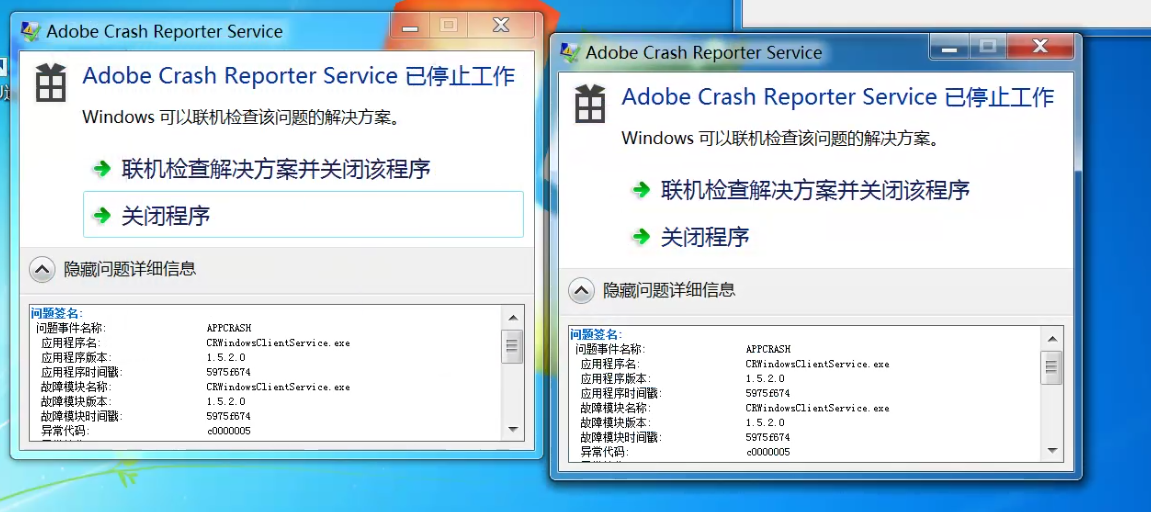Click green arrow beside '关闭程序' in left dialog
The image size is (1151, 512).
point(101,214)
